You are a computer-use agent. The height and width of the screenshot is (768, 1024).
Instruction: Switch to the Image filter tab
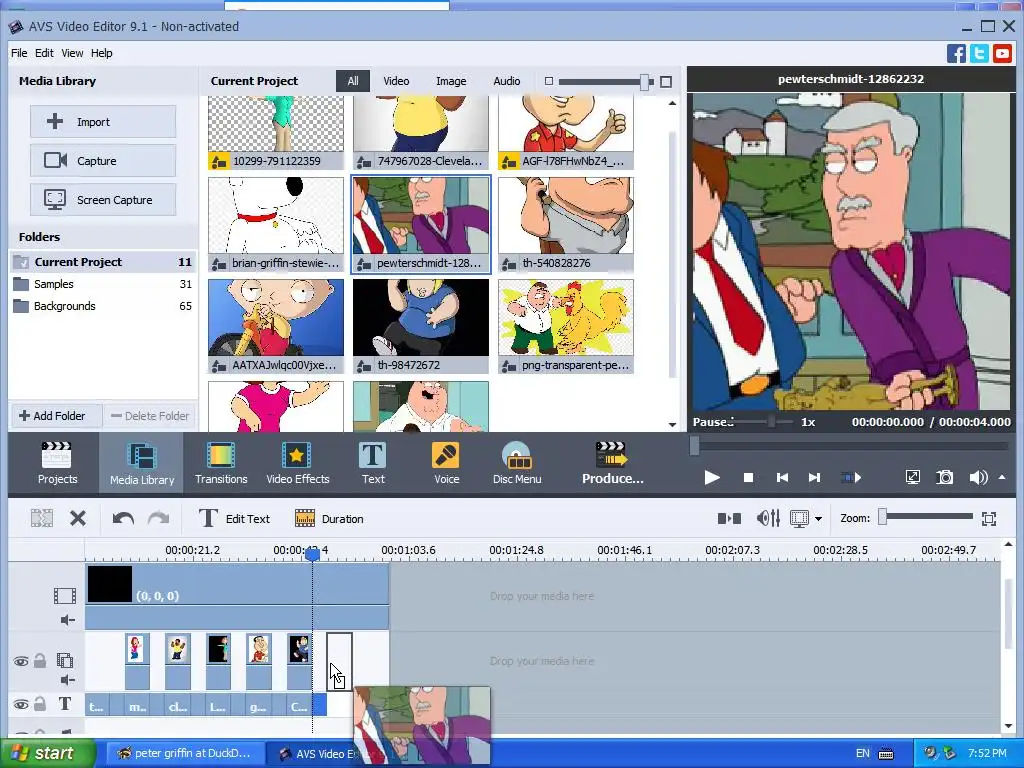pyautogui.click(x=451, y=81)
